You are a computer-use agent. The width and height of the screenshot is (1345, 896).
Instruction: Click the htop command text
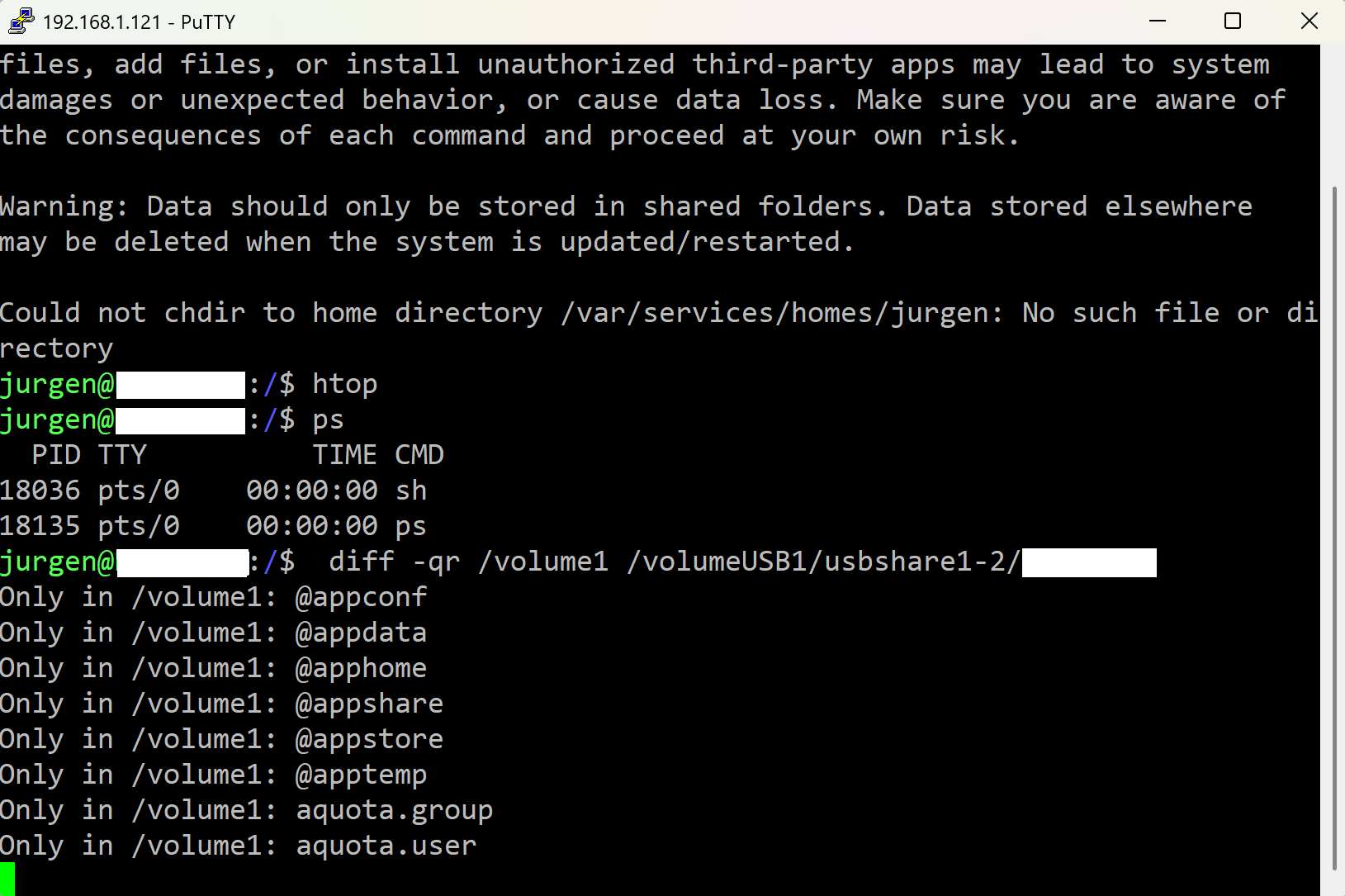pyautogui.click(x=344, y=385)
